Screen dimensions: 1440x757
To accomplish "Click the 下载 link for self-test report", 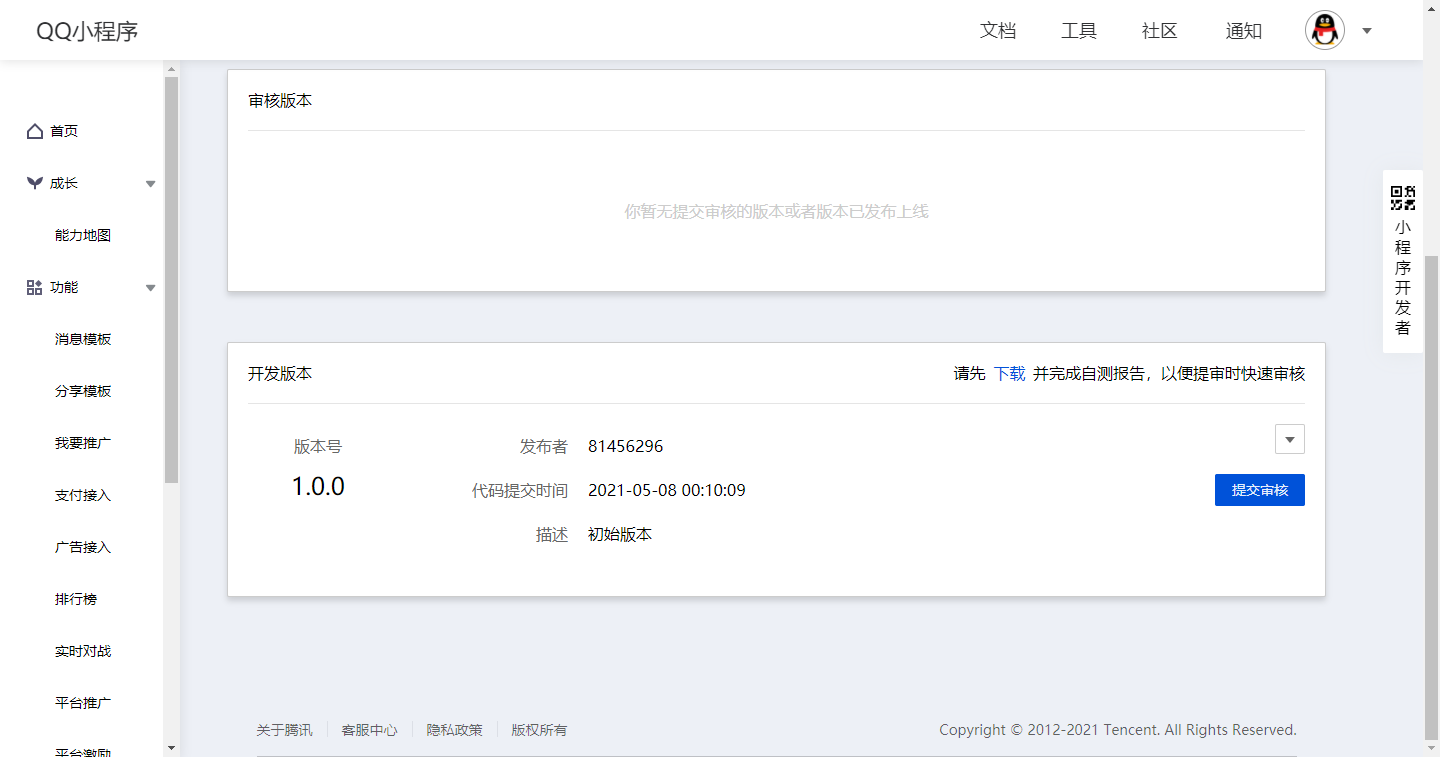I will (1009, 374).
